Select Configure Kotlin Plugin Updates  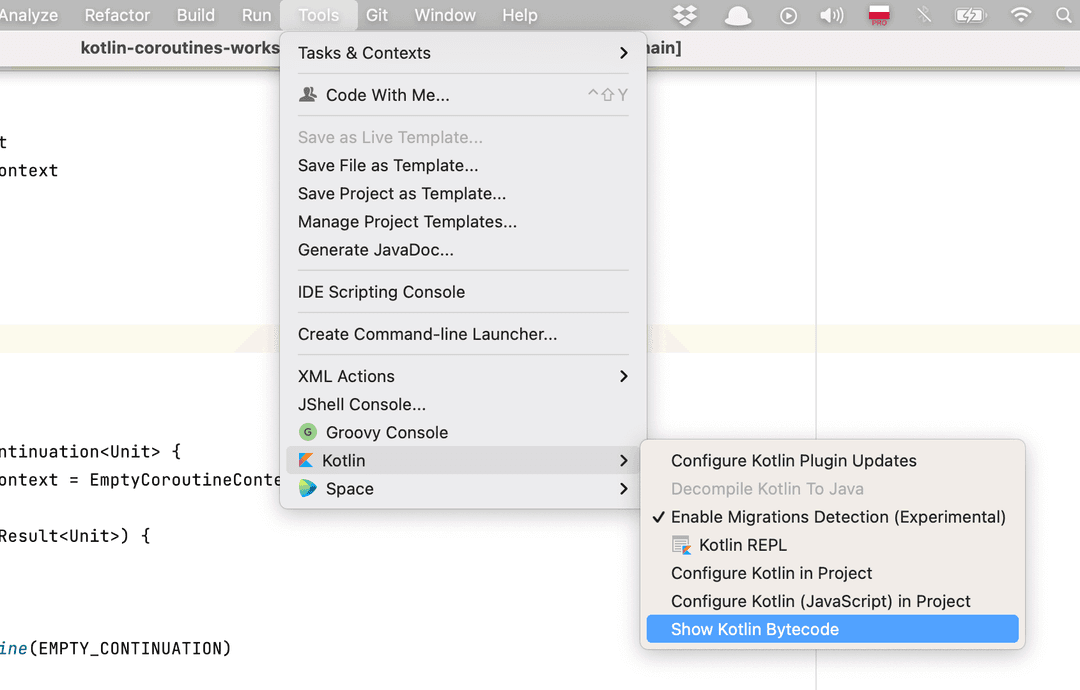793,461
